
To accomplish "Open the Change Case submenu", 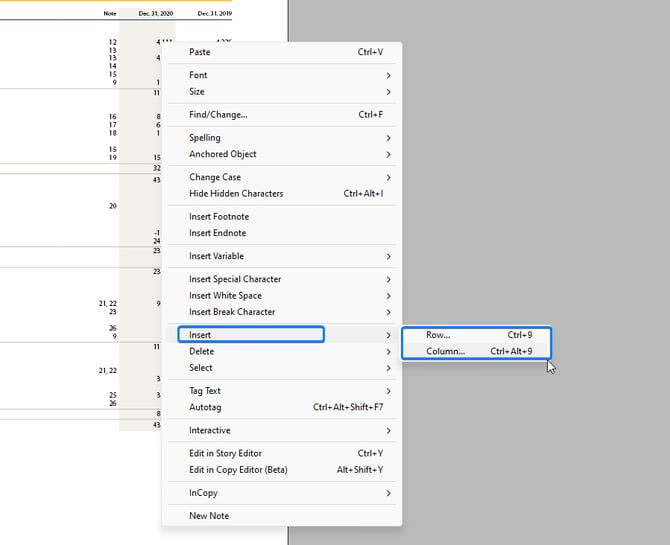I will [x=215, y=177].
